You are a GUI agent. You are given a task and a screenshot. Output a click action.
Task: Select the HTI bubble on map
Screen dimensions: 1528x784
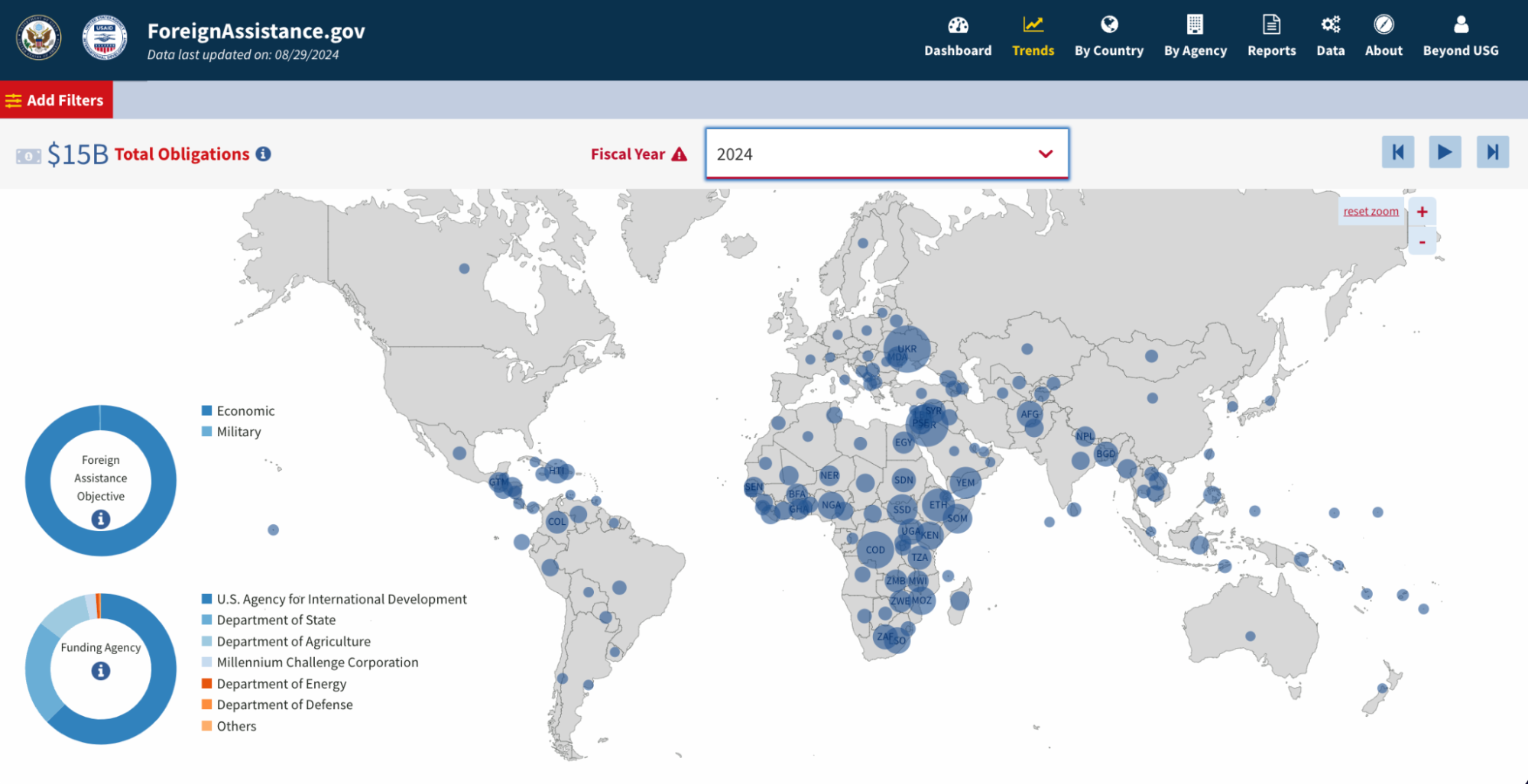tap(556, 471)
